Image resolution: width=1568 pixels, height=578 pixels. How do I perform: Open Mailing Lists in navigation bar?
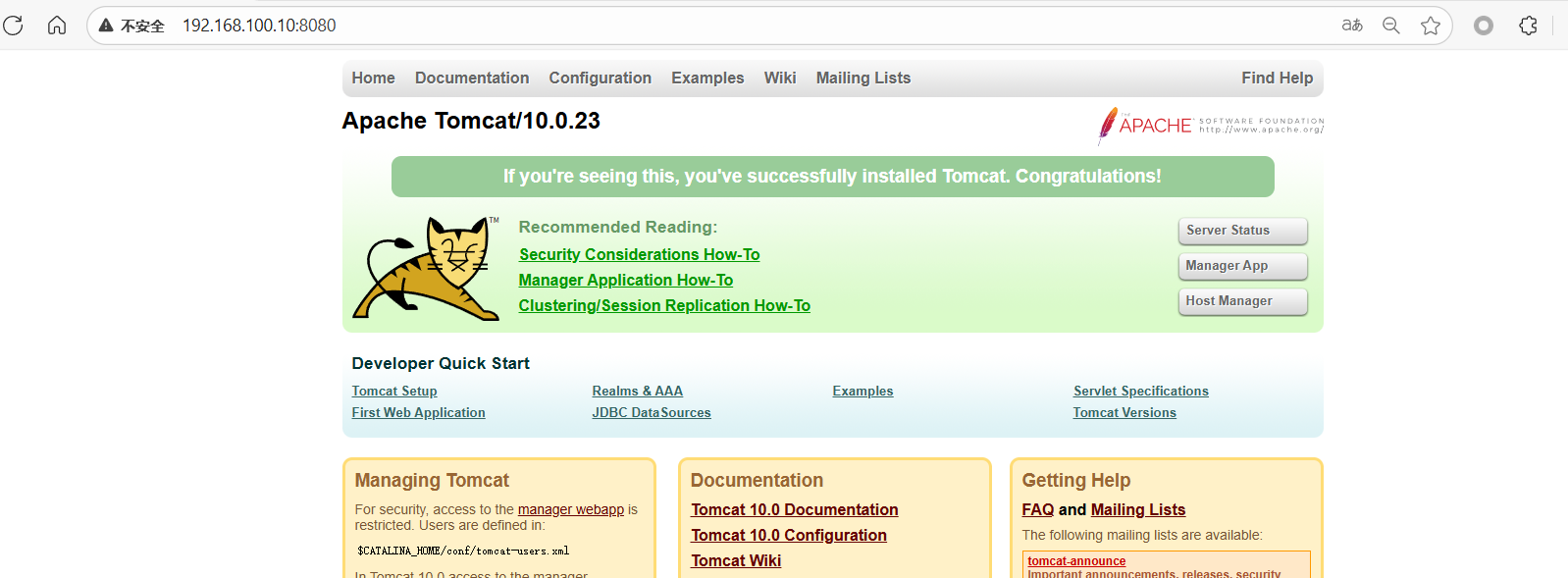point(863,78)
